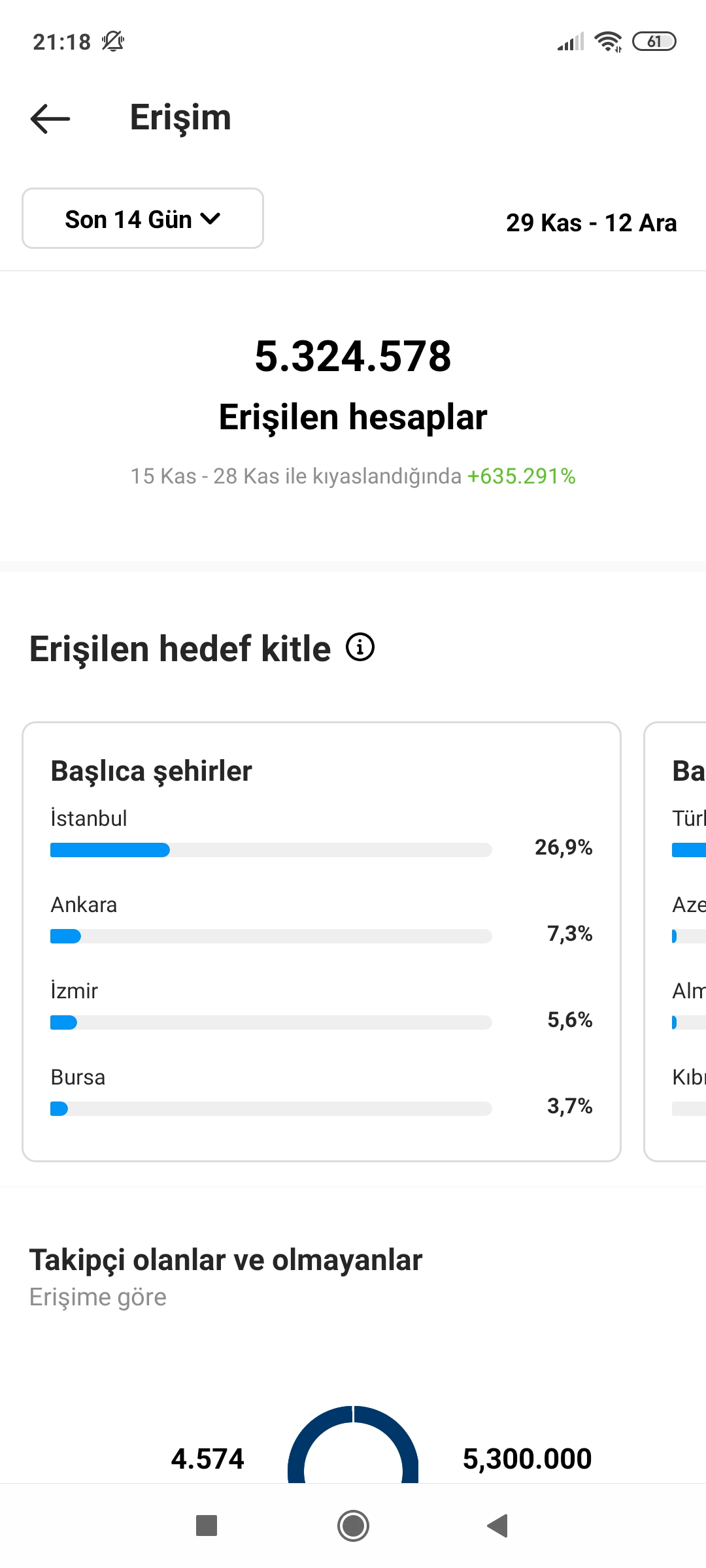Viewport: 706px width, 1568px height.
Task: Select the Ankara city row
Action: coord(322,920)
